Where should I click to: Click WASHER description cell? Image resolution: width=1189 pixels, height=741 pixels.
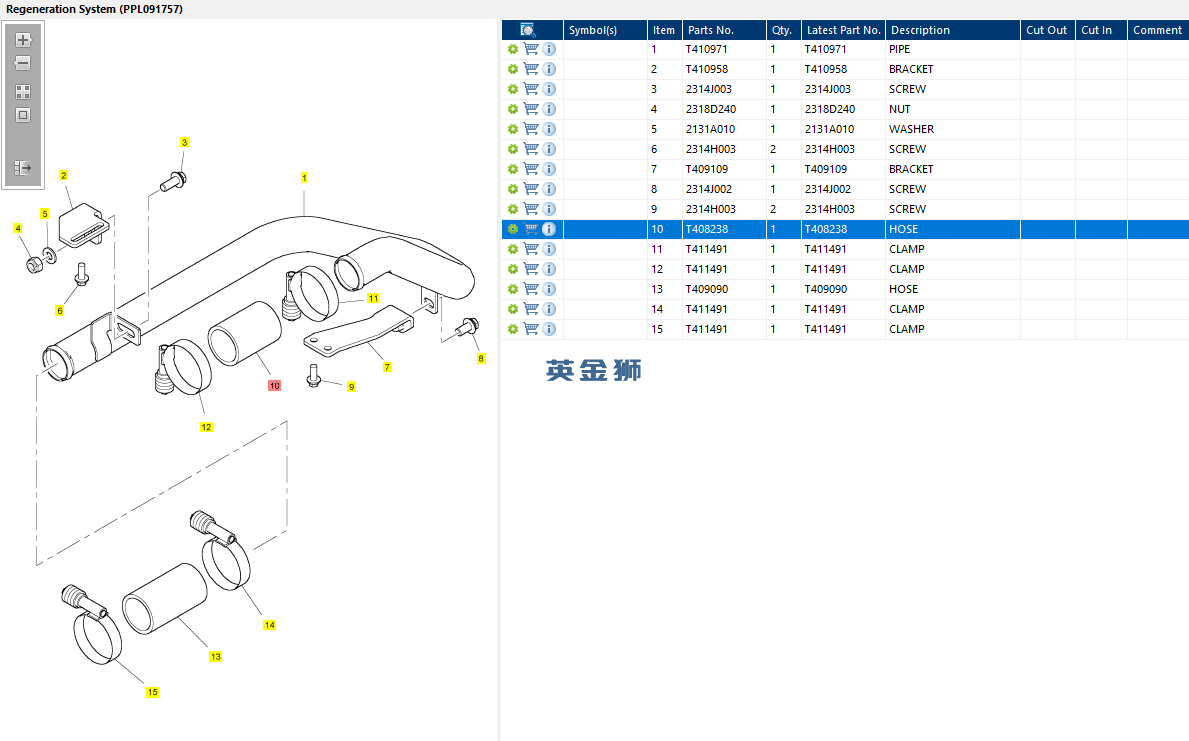pos(911,129)
